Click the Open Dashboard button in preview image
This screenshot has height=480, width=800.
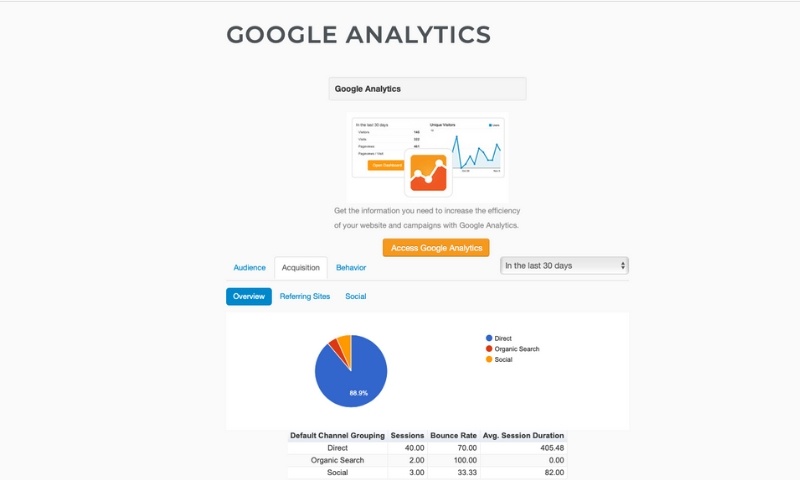pos(386,165)
